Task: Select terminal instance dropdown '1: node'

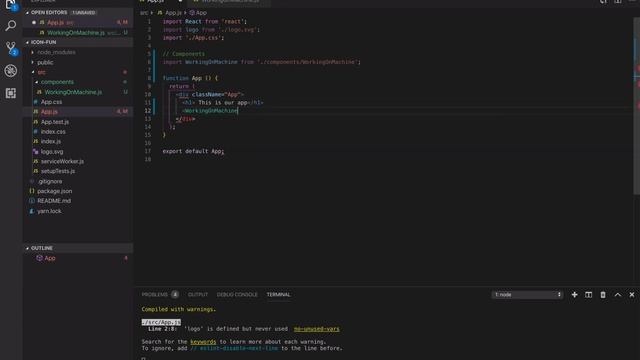Action: pyautogui.click(x=527, y=295)
